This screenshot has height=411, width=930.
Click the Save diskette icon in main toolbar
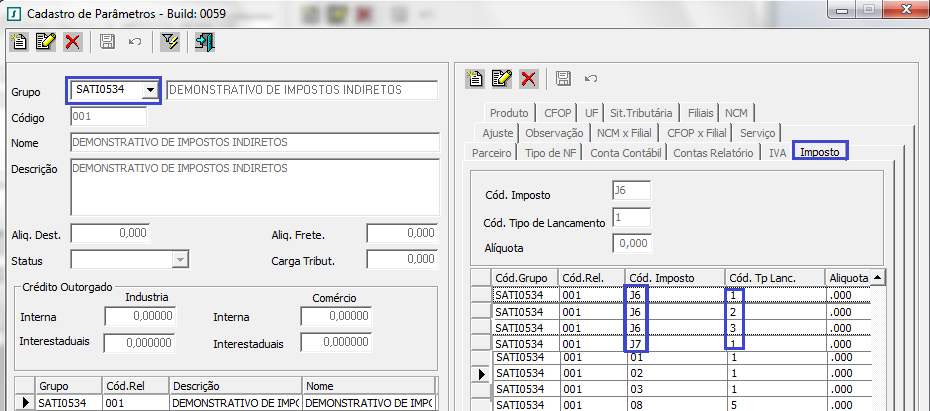107,42
